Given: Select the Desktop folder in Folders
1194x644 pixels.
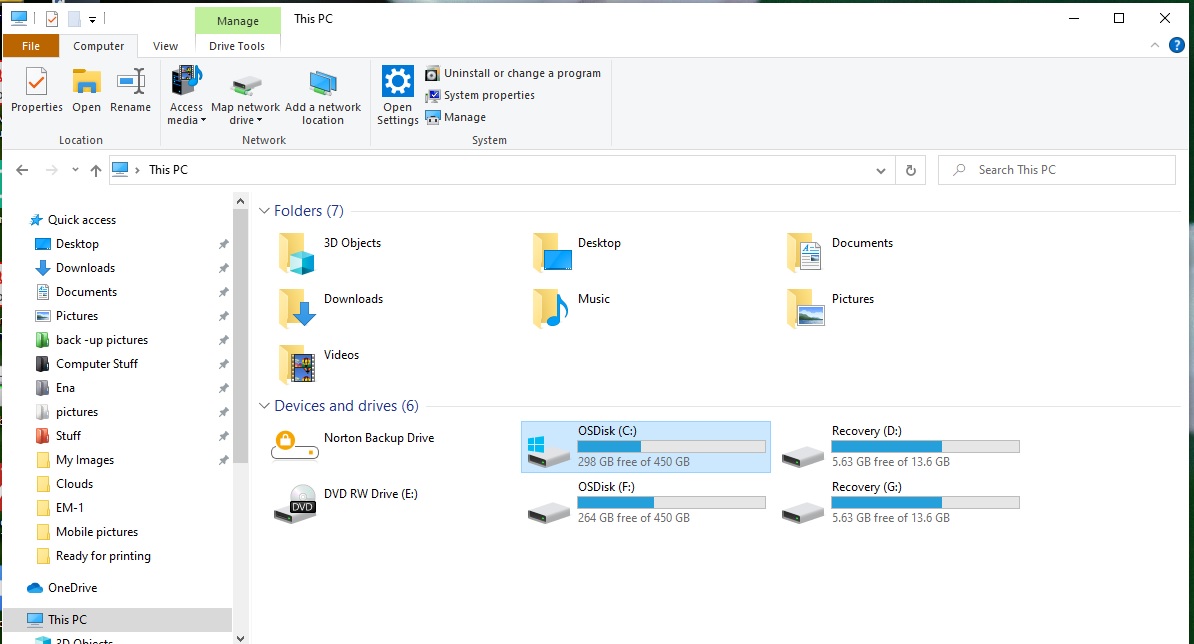Looking at the screenshot, I should [577, 253].
